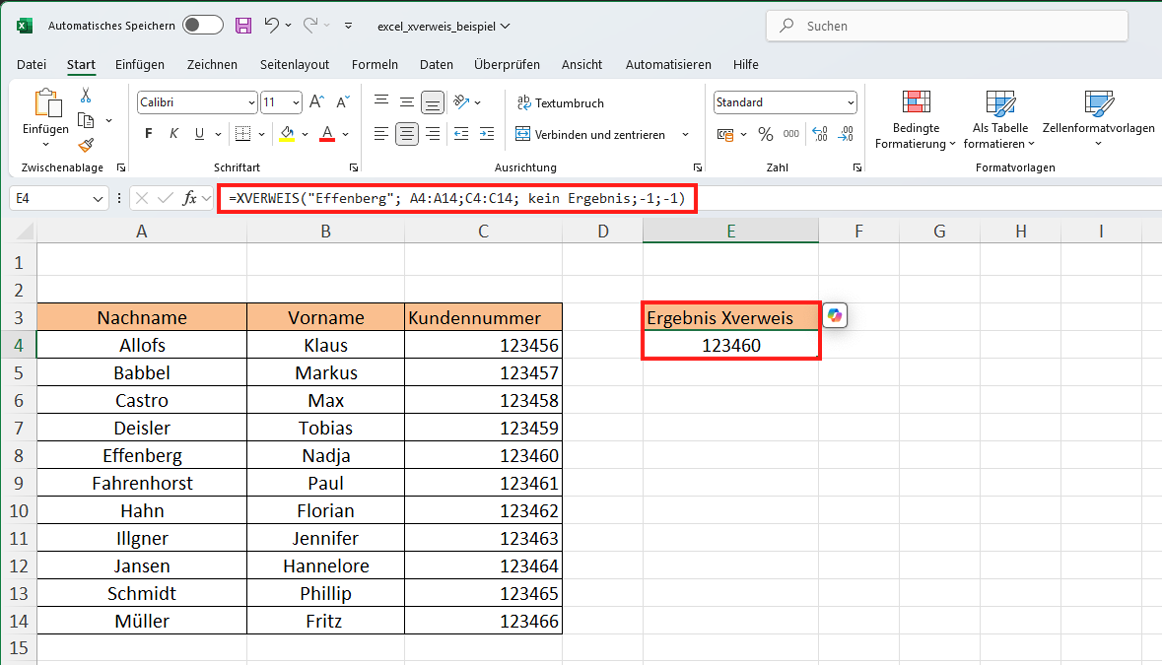The height and width of the screenshot is (665, 1162).
Task: Align text left icon
Action: 381,134
